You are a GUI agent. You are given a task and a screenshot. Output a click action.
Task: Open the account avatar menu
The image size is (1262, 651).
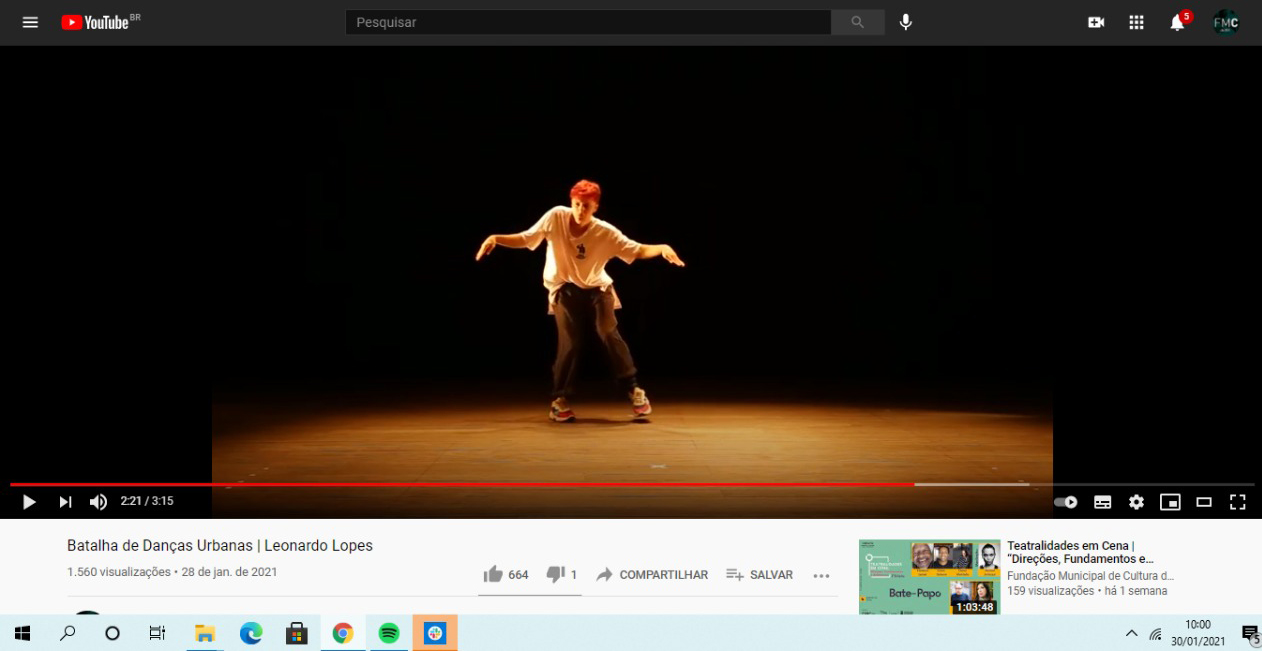(x=1225, y=22)
